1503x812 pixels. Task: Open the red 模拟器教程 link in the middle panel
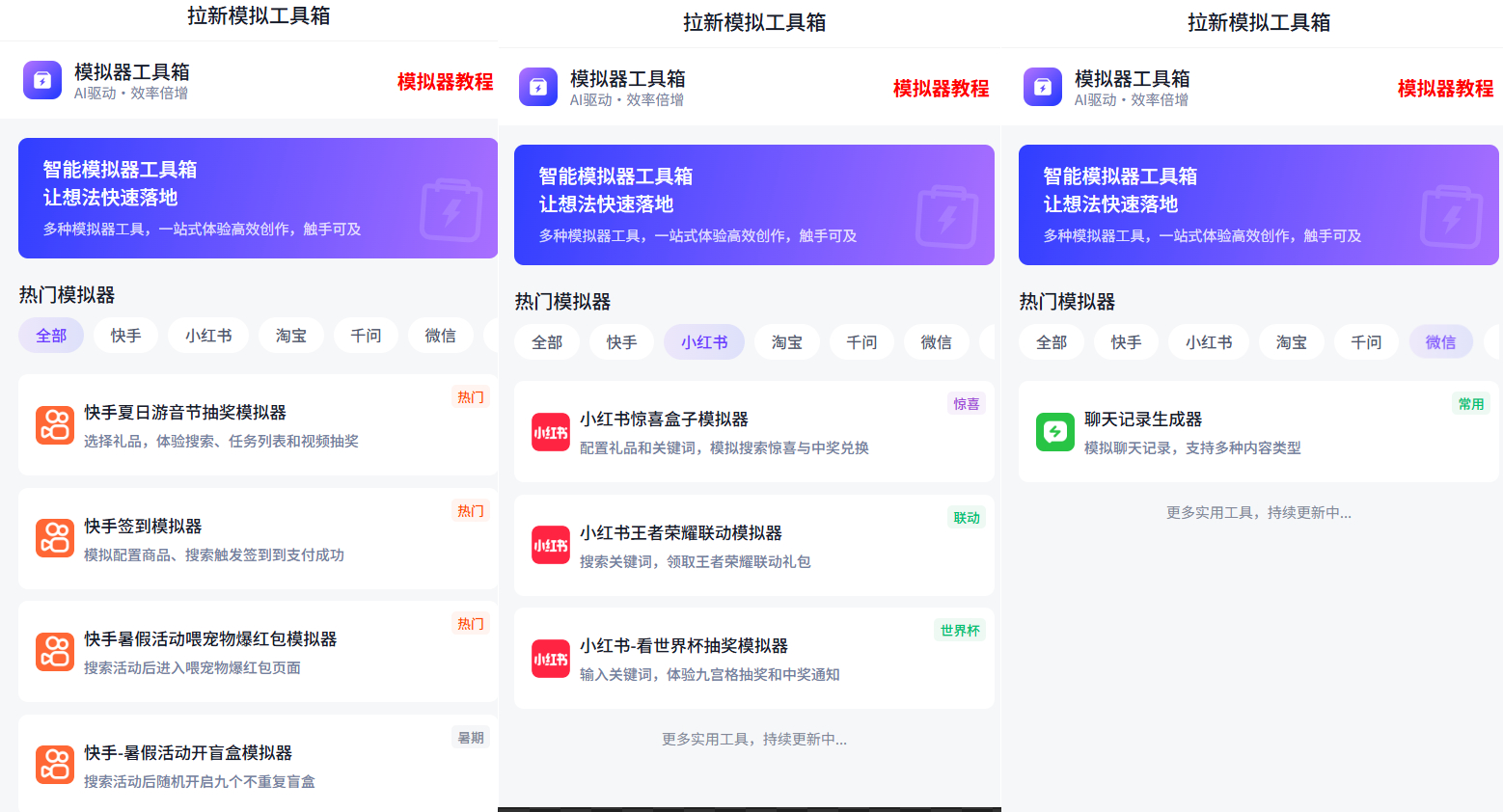[942, 89]
